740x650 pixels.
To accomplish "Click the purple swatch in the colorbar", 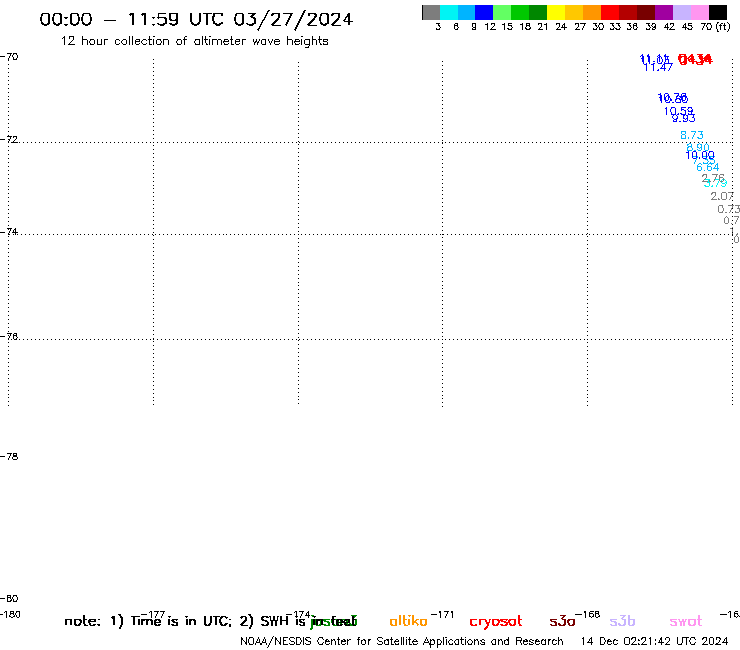I will (664, 12).
